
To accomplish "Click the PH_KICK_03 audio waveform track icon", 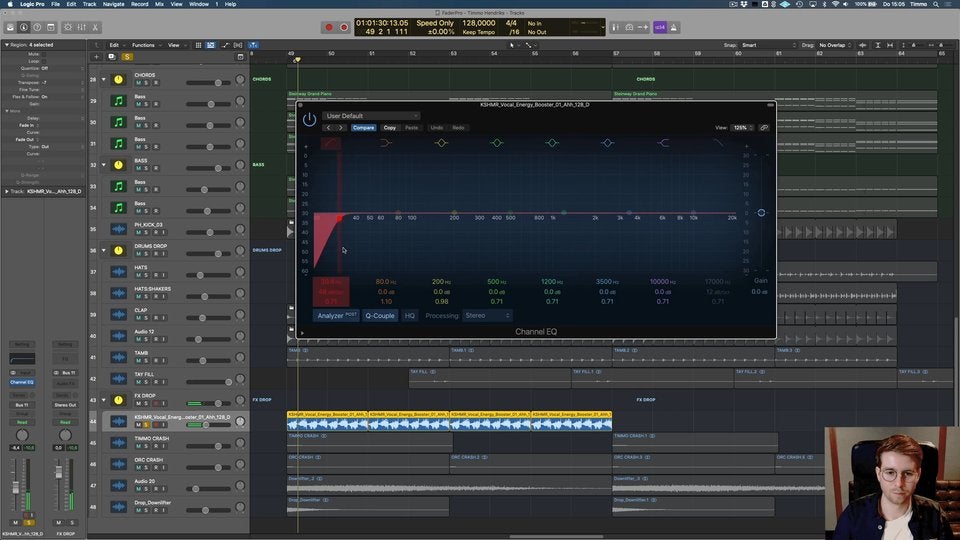I will [118, 229].
